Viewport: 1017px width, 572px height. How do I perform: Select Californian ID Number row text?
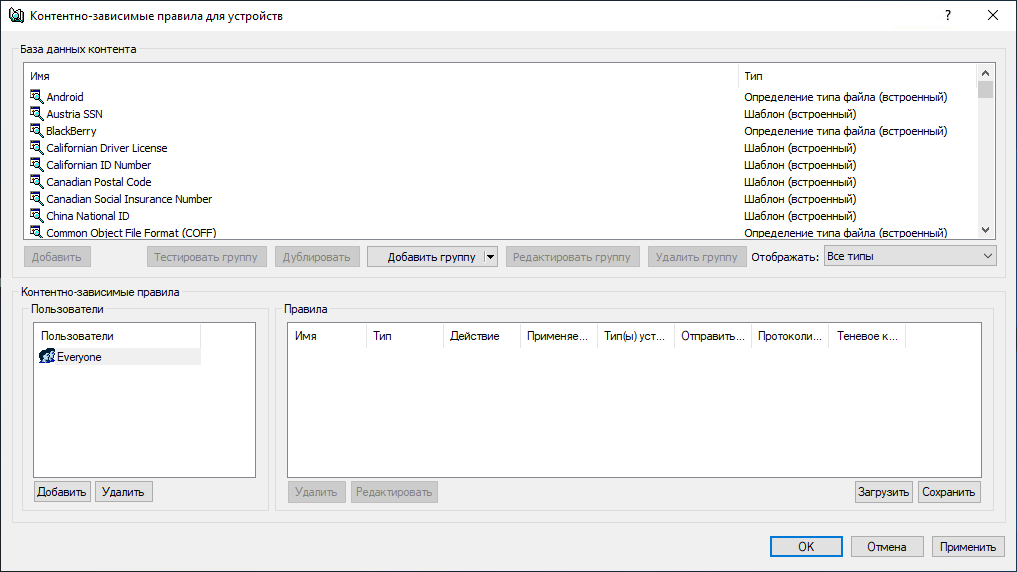tap(99, 165)
